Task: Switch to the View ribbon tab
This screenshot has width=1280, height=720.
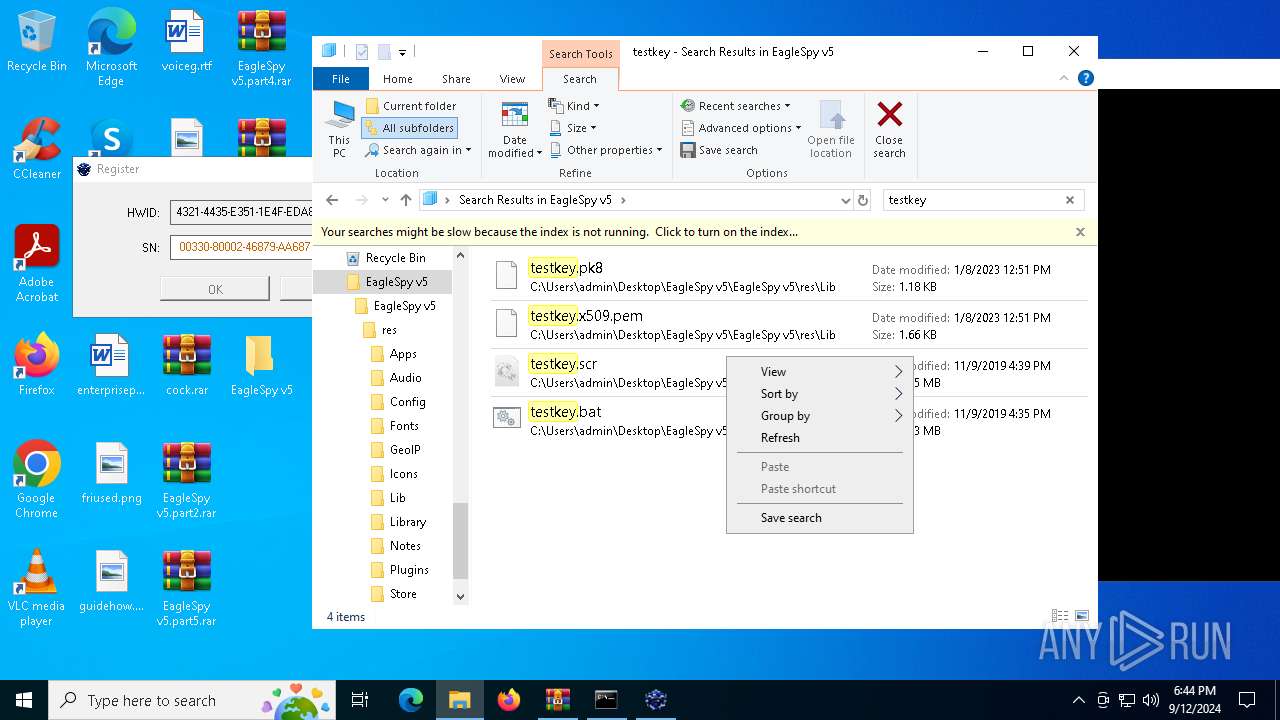Action: pyautogui.click(x=512, y=79)
